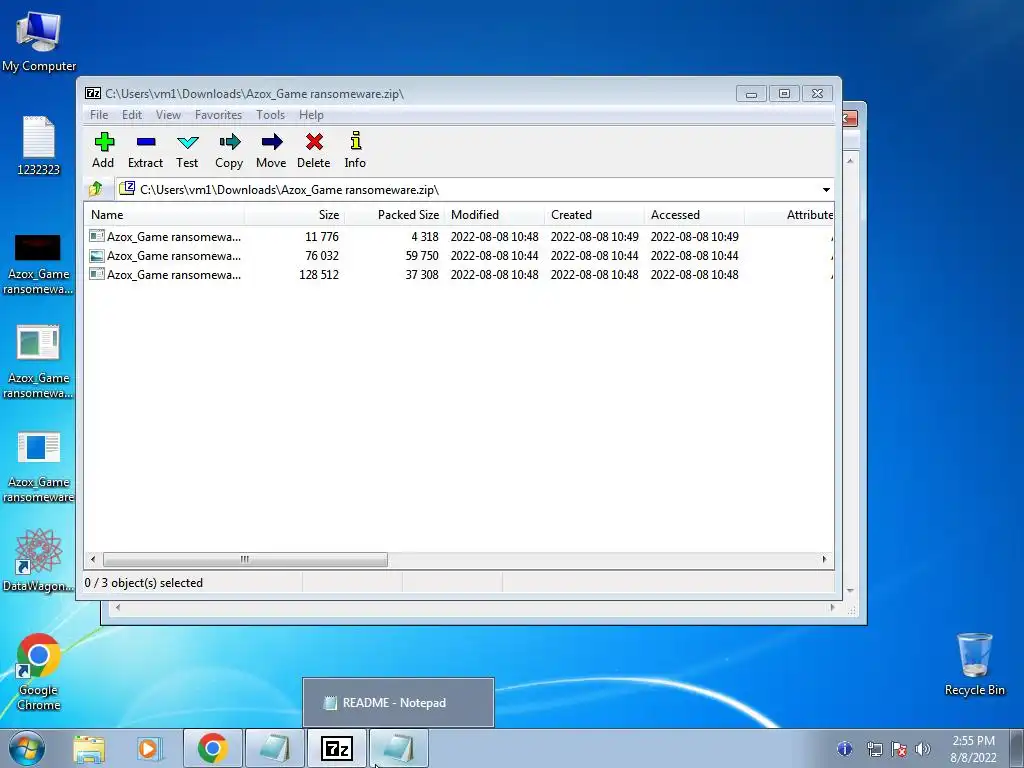The width and height of the screenshot is (1024, 768).
Task: Open the taskbar clock showing 2:55 PM
Action: tap(973, 749)
